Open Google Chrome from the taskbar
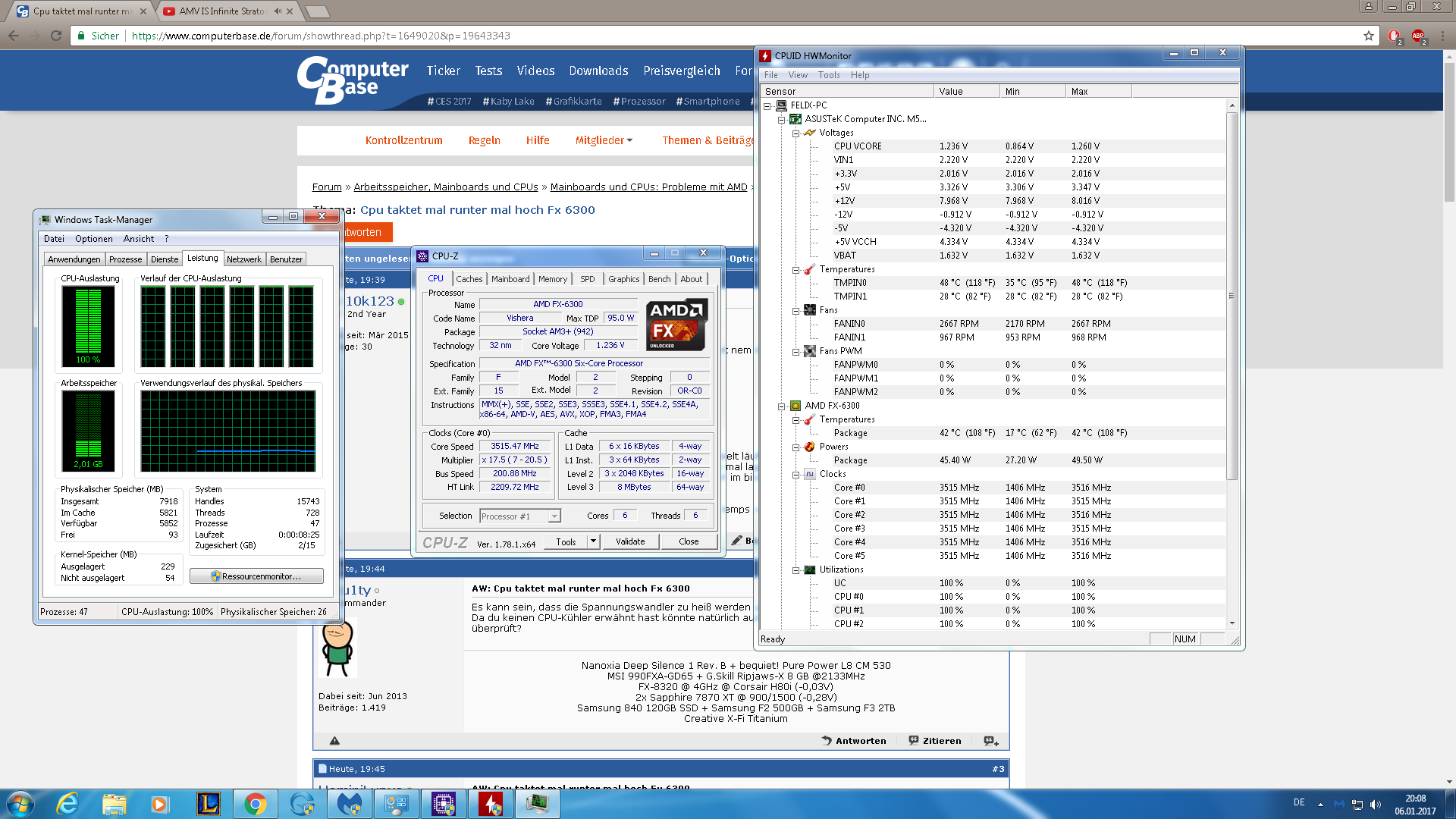The width and height of the screenshot is (1456, 819). click(x=256, y=803)
